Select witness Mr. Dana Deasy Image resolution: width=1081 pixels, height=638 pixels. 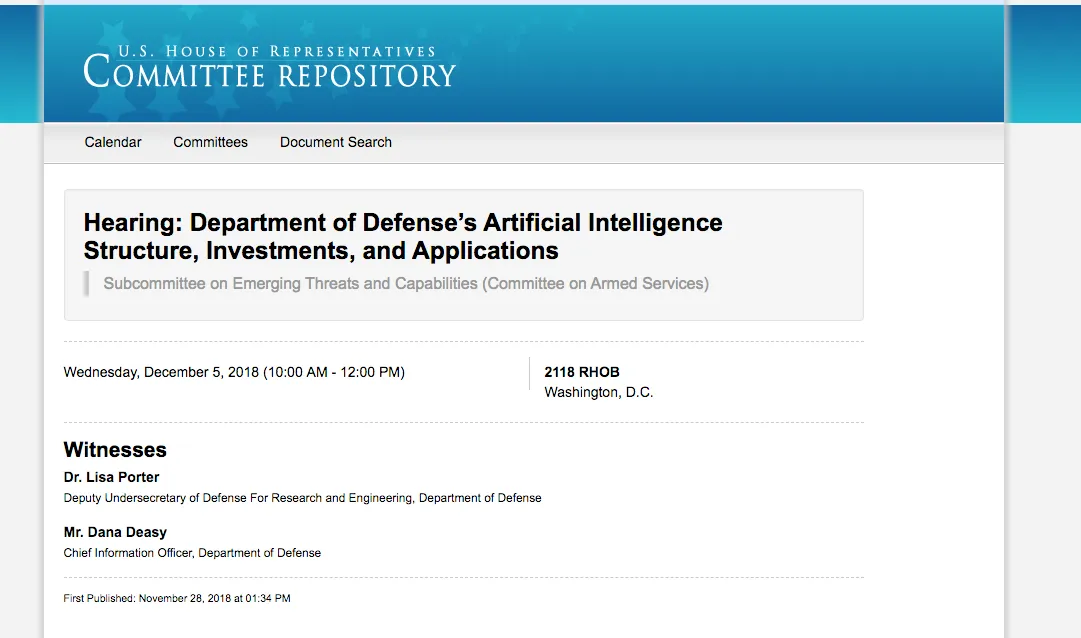point(115,532)
